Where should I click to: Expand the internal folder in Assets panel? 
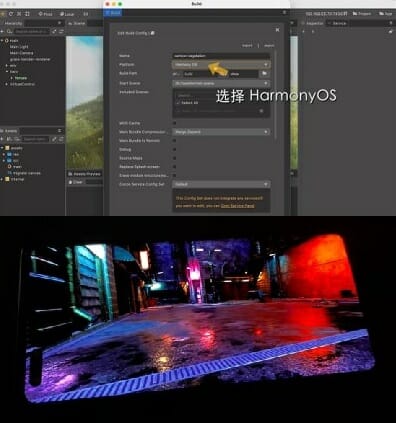coord(2,179)
